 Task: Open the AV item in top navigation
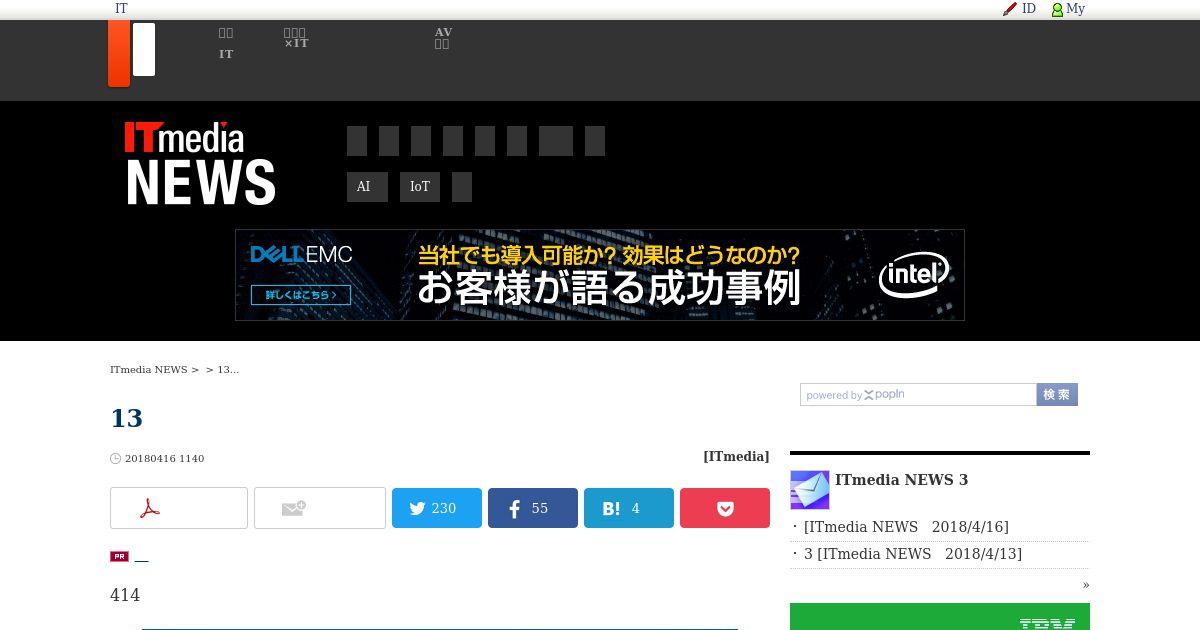tap(443, 38)
